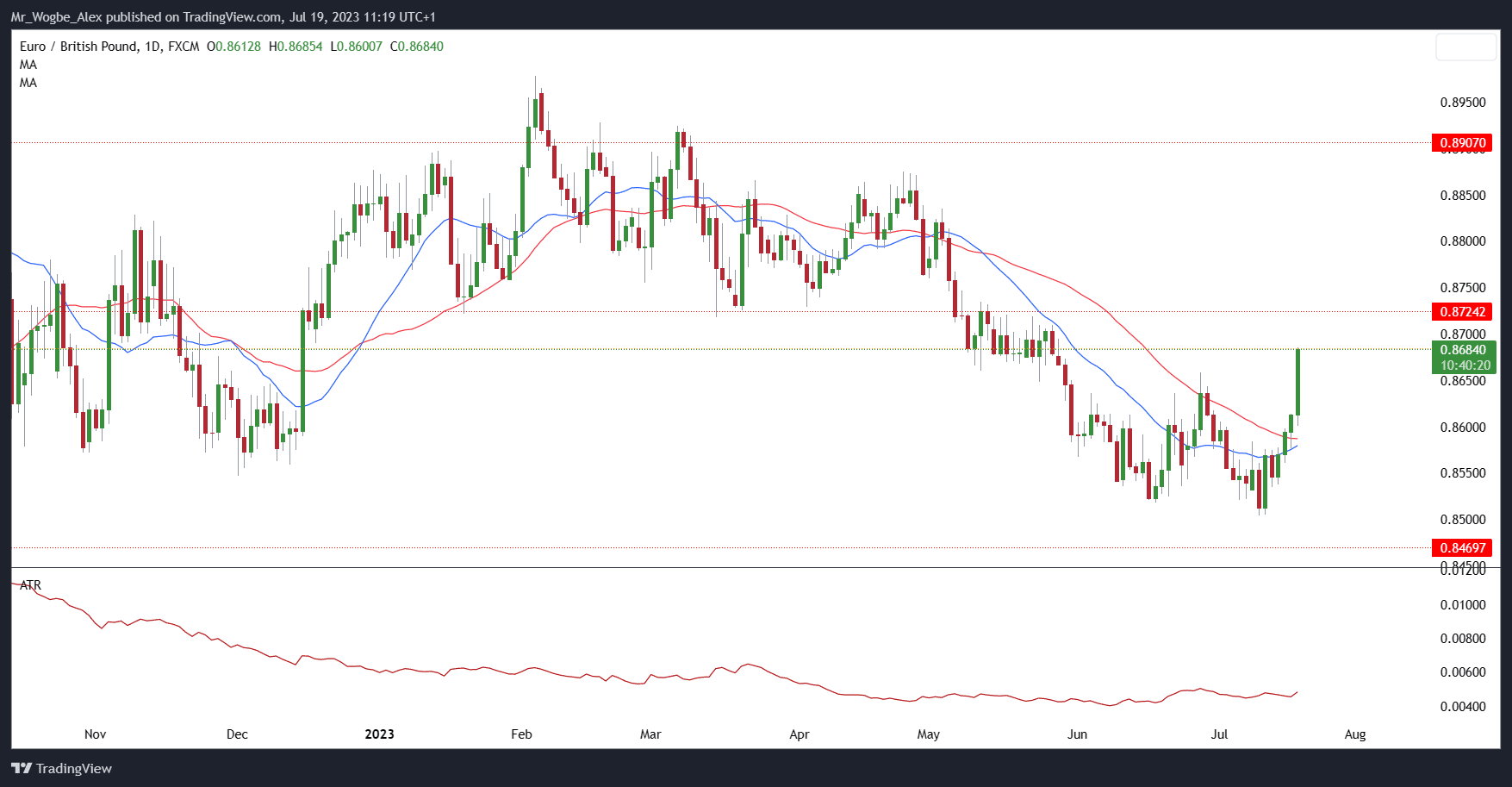Image resolution: width=1512 pixels, height=787 pixels.
Task: Click the high value H0.86854
Action: (x=296, y=47)
